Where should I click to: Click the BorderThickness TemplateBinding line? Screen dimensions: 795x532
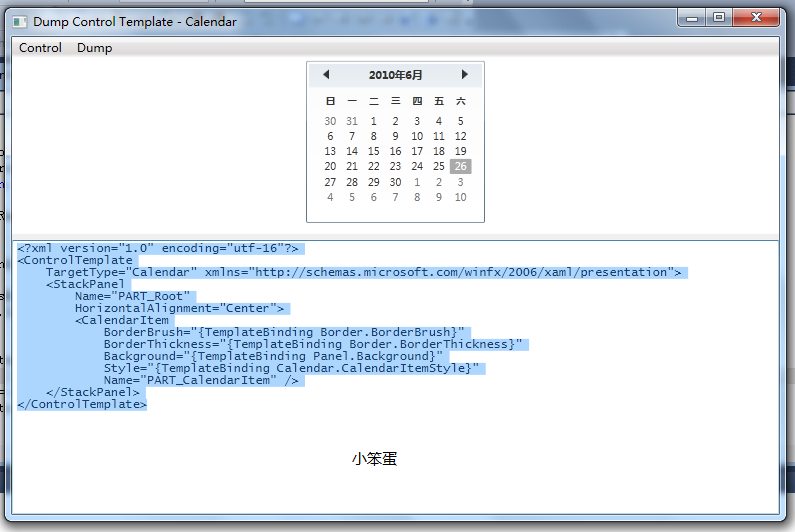click(313, 344)
